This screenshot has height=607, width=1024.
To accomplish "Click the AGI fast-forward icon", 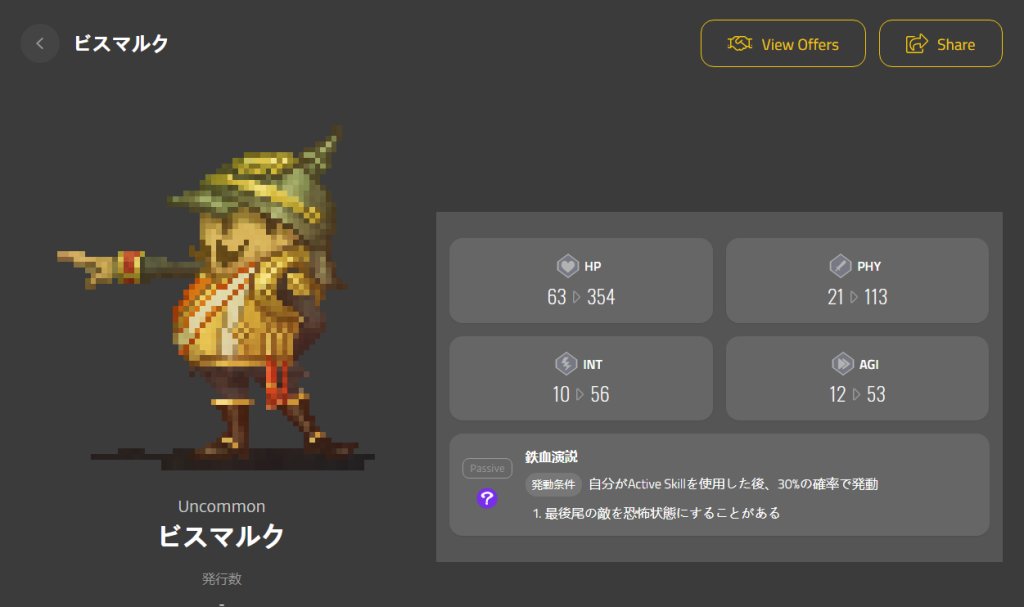I will pyautogui.click(x=842, y=364).
